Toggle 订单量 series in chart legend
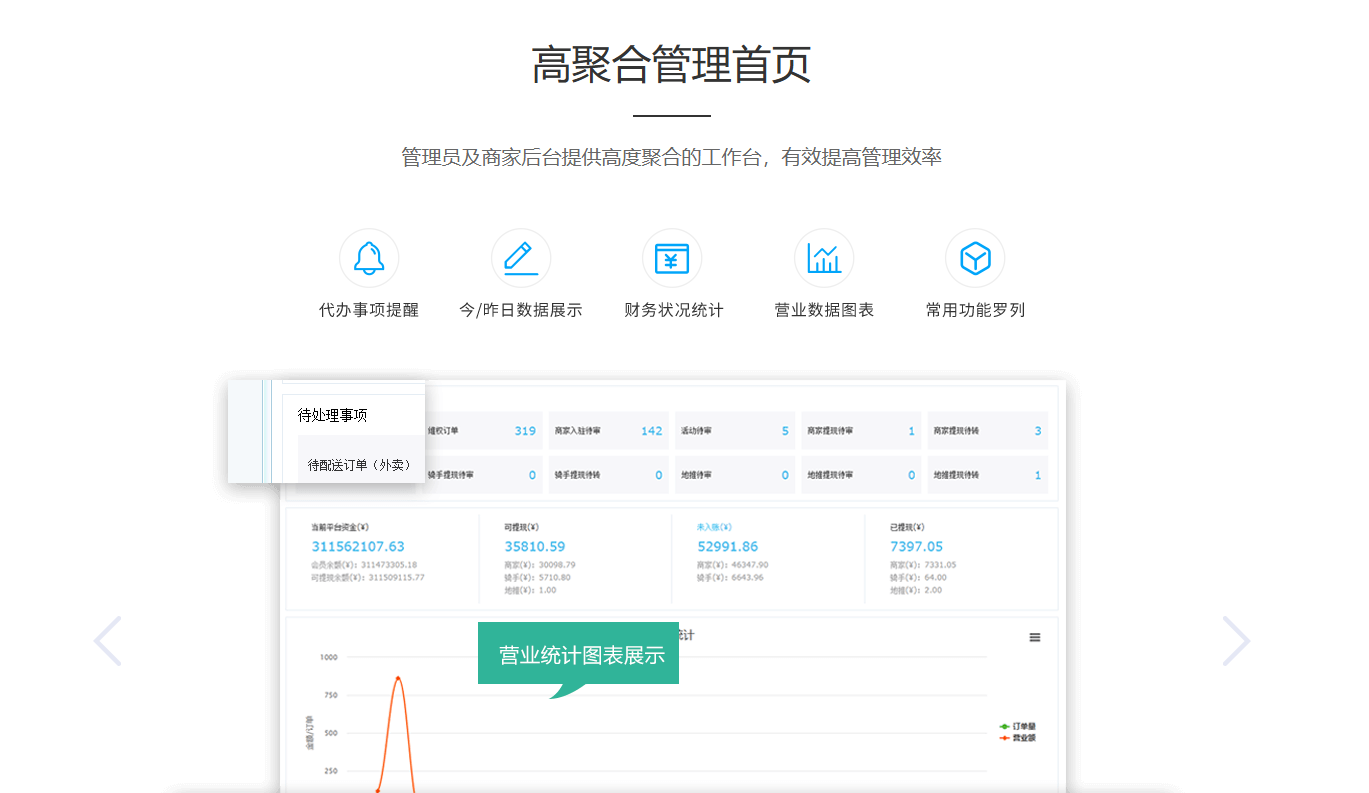 coord(1018,726)
